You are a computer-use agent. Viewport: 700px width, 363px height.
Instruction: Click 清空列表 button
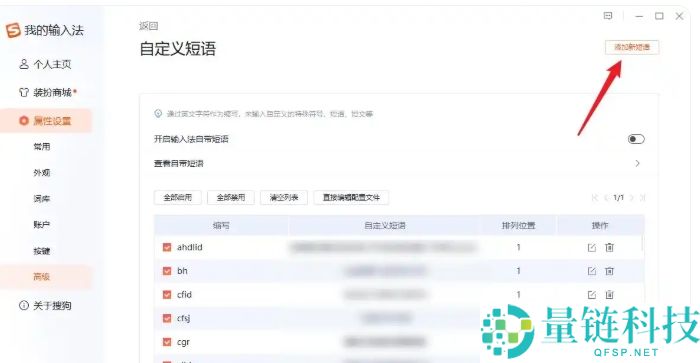[284, 197]
